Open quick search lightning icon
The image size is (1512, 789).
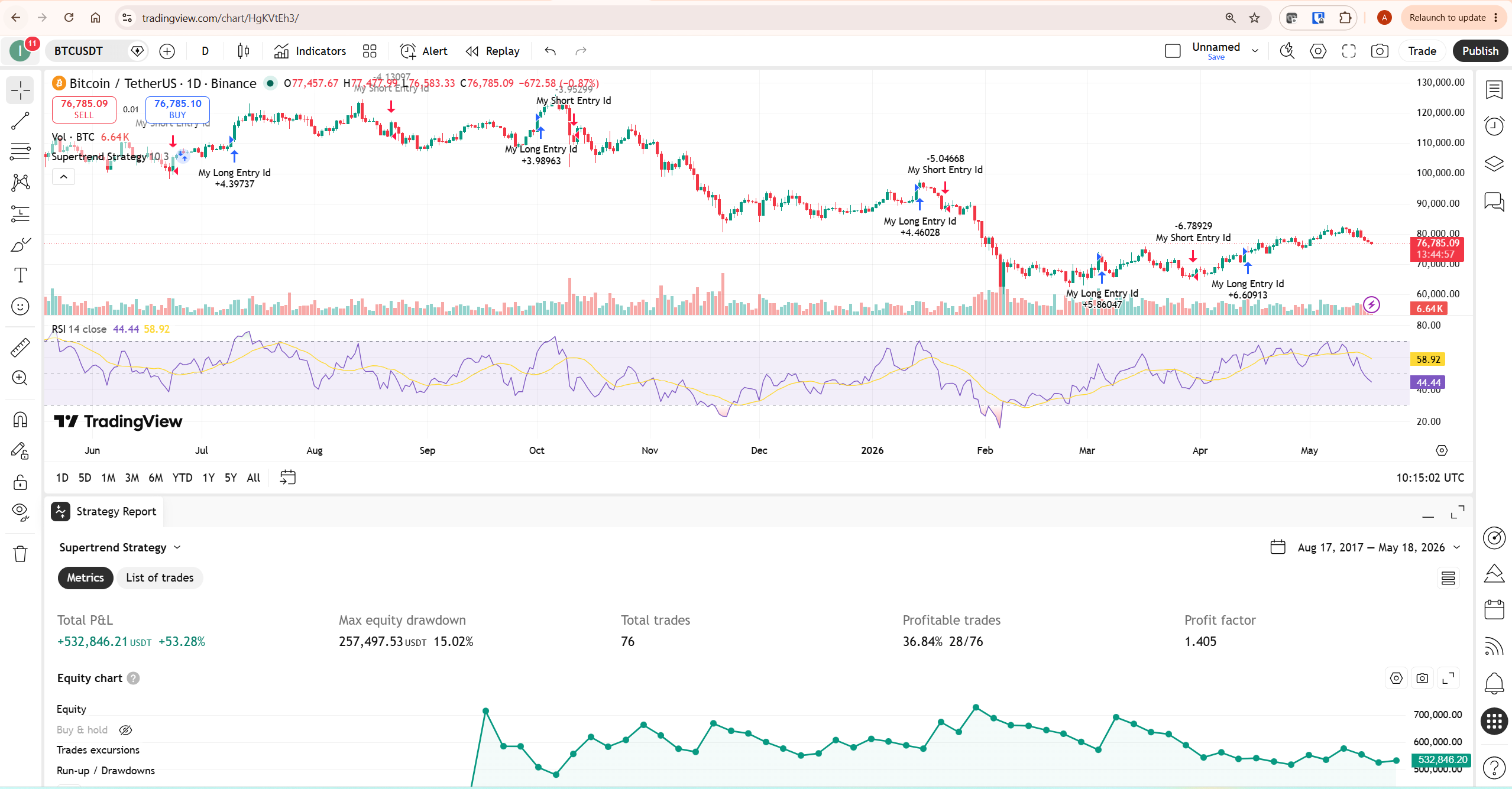[x=1287, y=51]
